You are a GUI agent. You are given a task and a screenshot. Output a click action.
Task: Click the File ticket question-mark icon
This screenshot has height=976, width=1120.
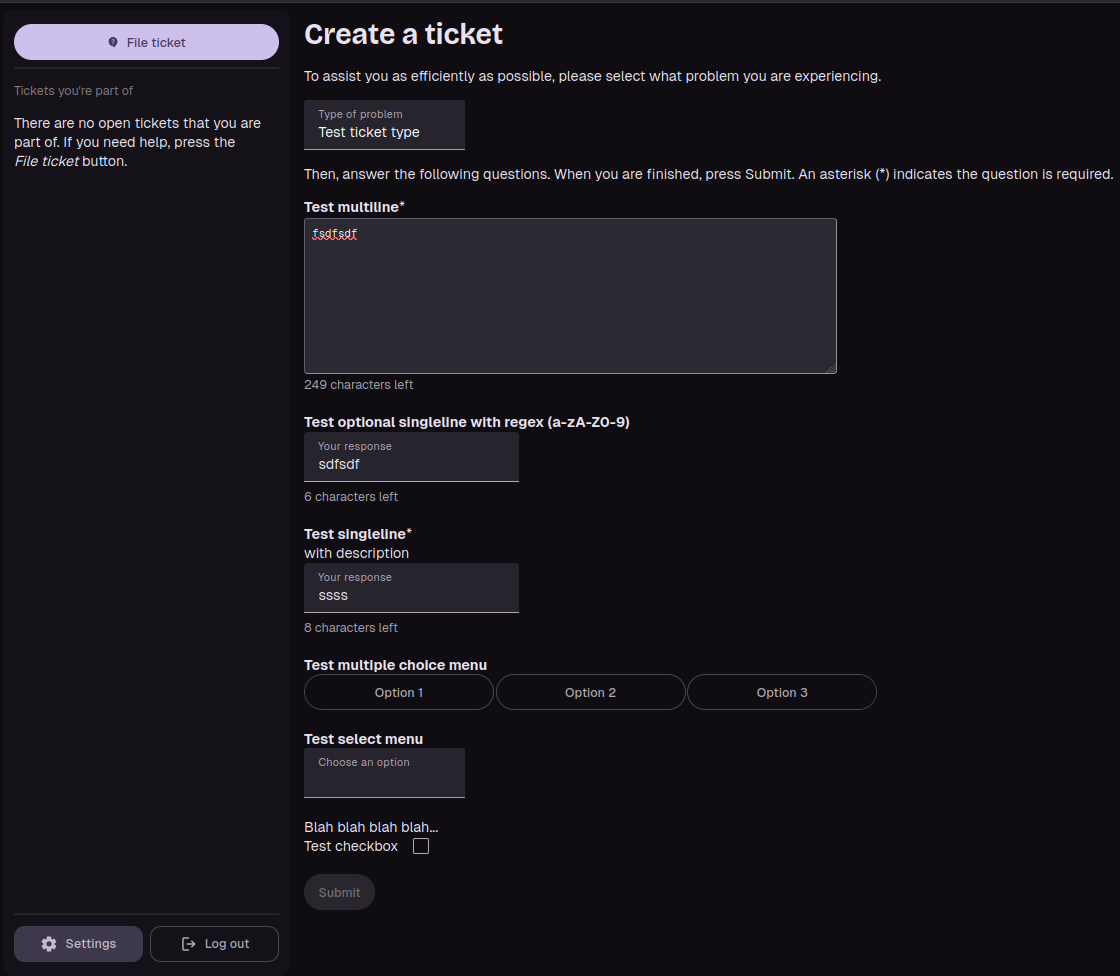(113, 43)
